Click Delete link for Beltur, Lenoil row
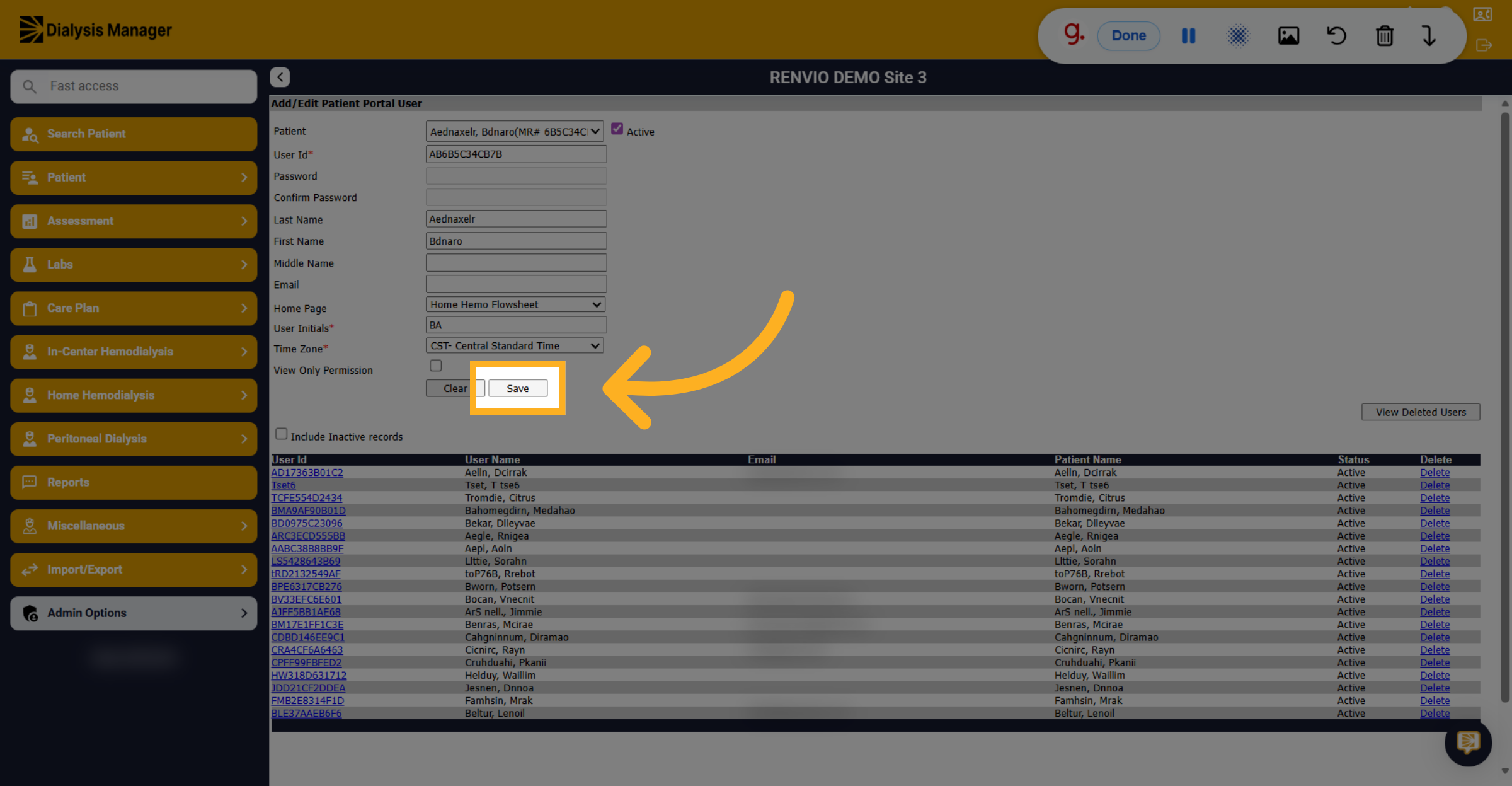 [x=1435, y=714]
